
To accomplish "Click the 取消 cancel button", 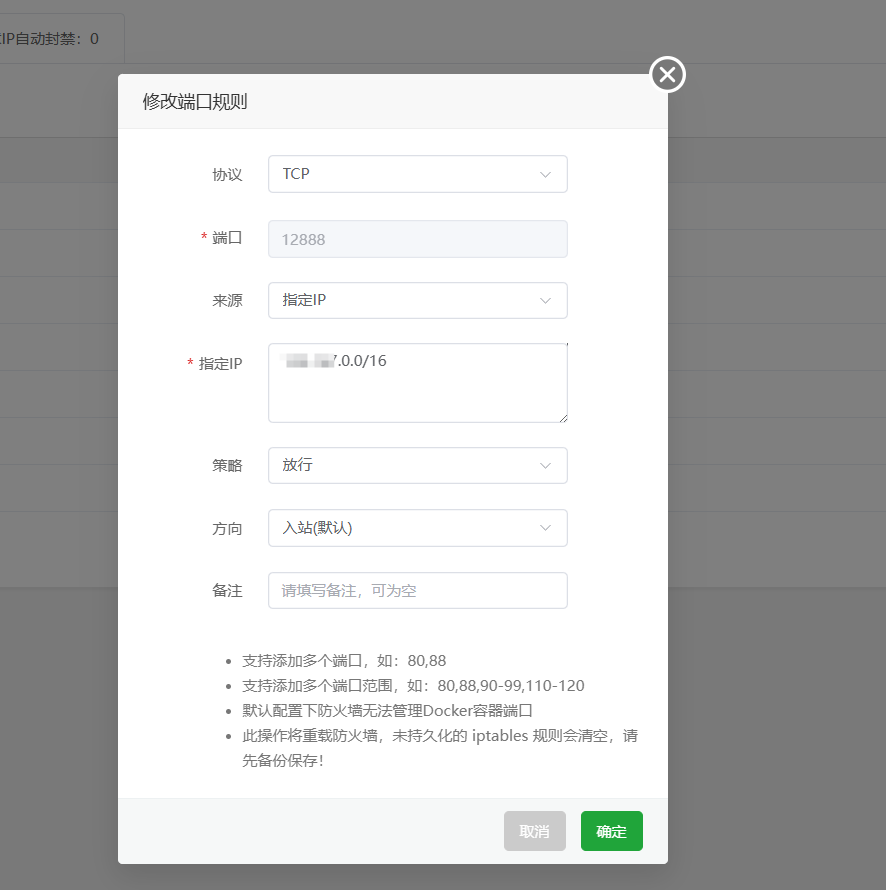I will point(535,831).
